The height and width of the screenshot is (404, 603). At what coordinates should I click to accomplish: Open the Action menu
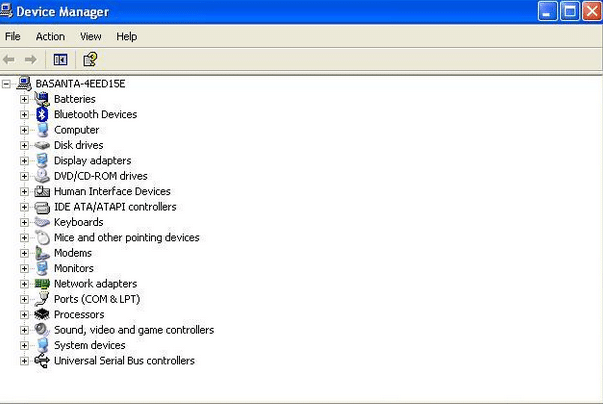pos(50,37)
